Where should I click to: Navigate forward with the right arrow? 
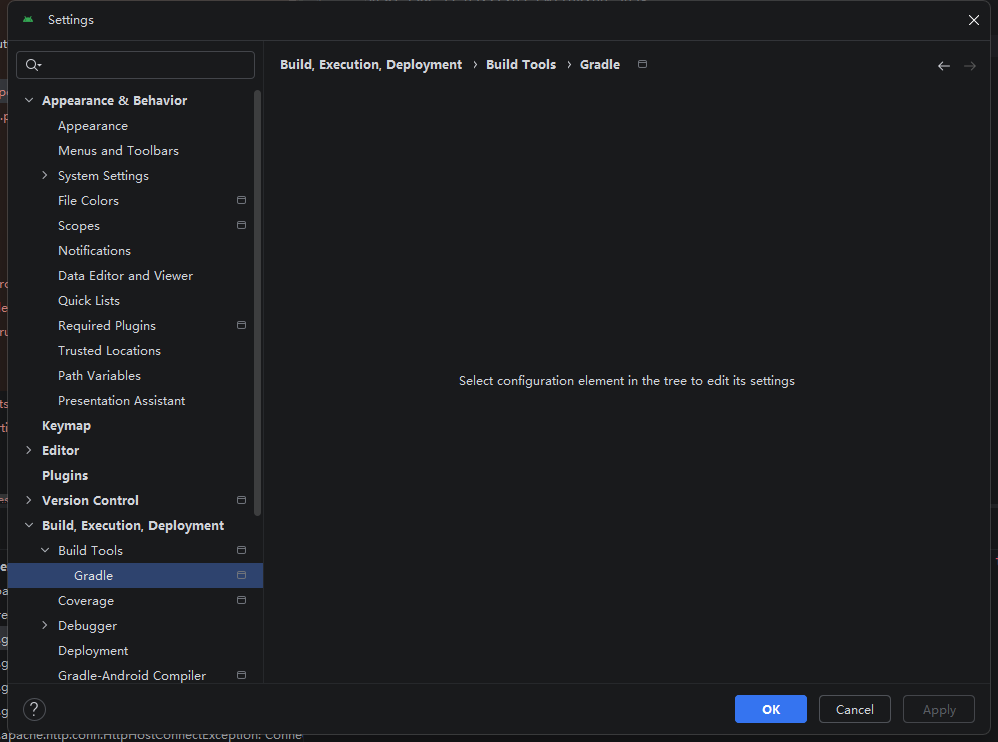click(969, 66)
